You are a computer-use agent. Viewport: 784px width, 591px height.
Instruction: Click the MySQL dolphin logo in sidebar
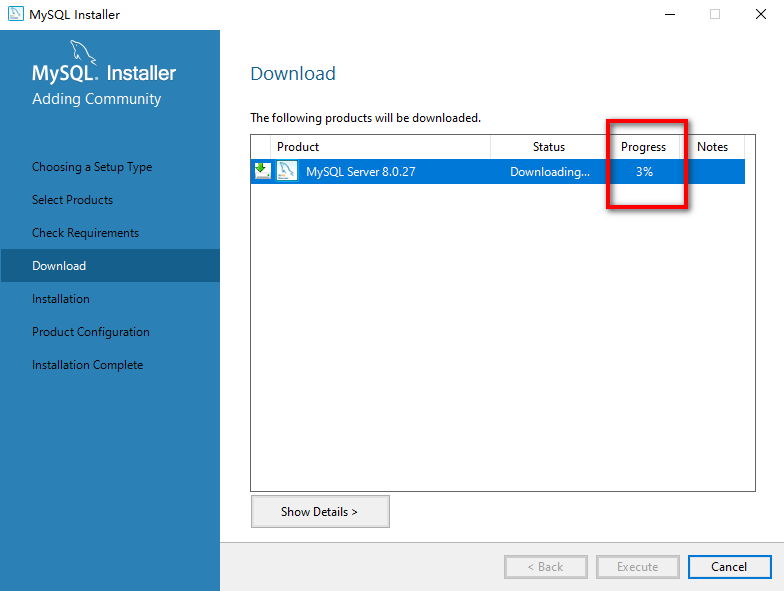83,52
